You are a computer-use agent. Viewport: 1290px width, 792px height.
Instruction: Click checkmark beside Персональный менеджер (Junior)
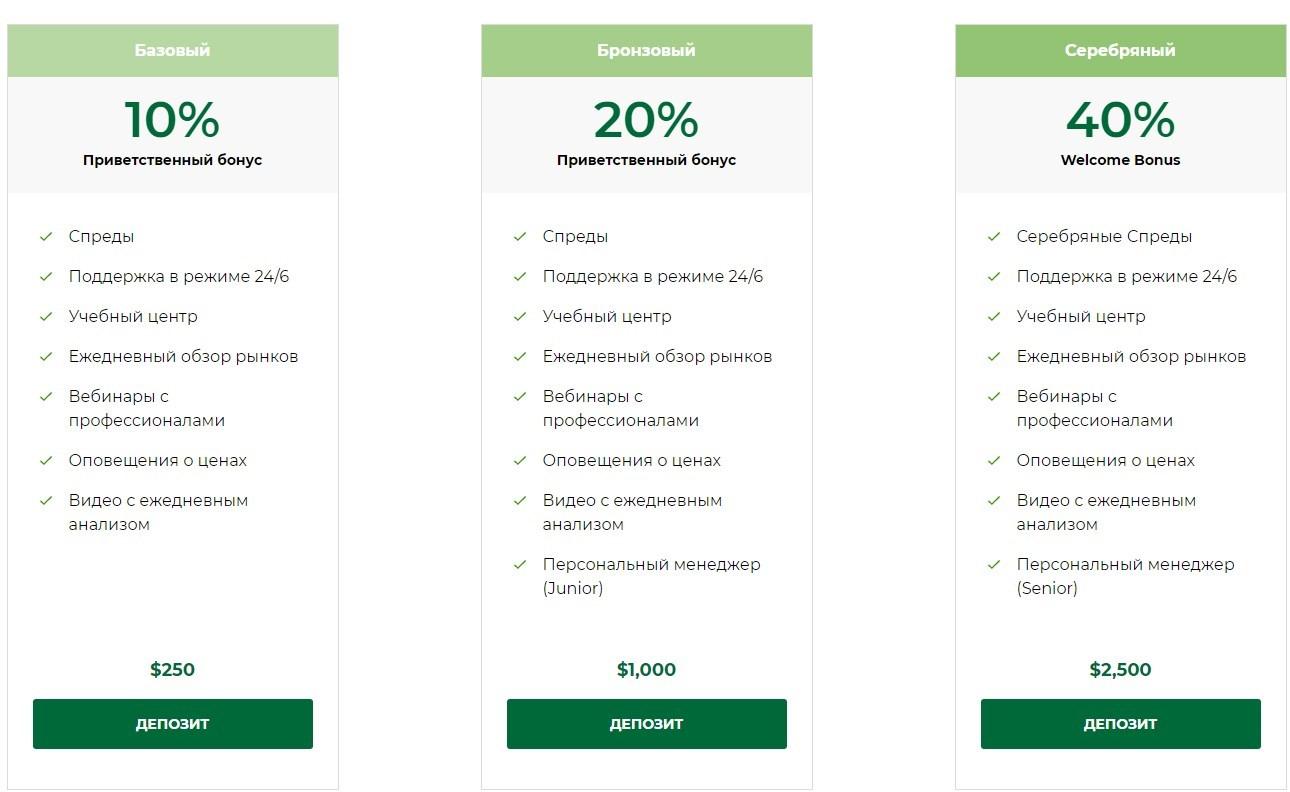pyautogui.click(x=520, y=565)
